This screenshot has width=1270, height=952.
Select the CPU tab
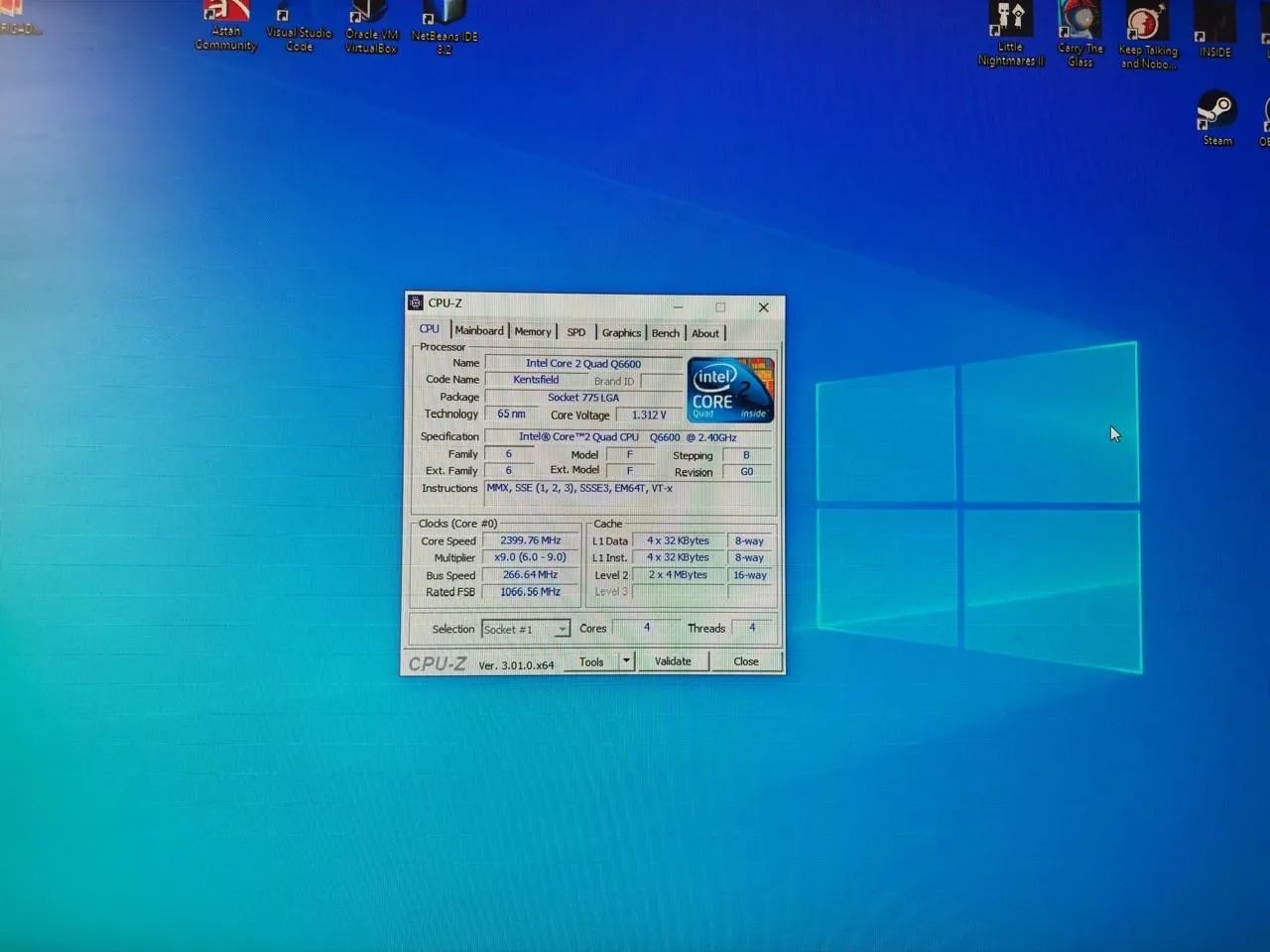click(430, 329)
